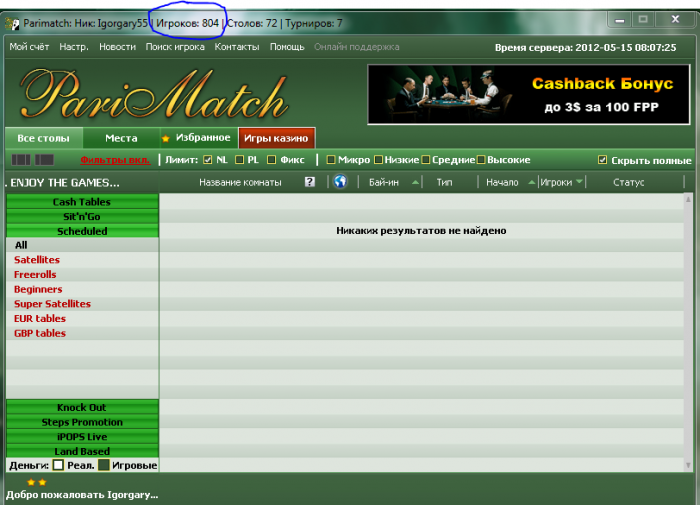The image size is (700, 505).
Task: Collapse the Scheduled section
Action: (82, 231)
